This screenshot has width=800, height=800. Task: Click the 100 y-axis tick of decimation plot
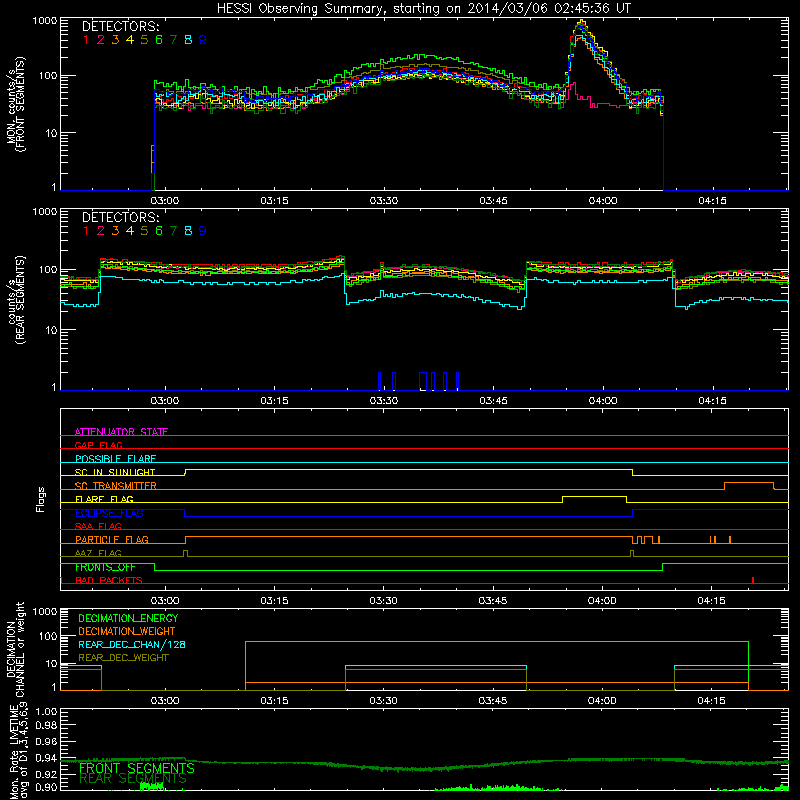point(50,636)
